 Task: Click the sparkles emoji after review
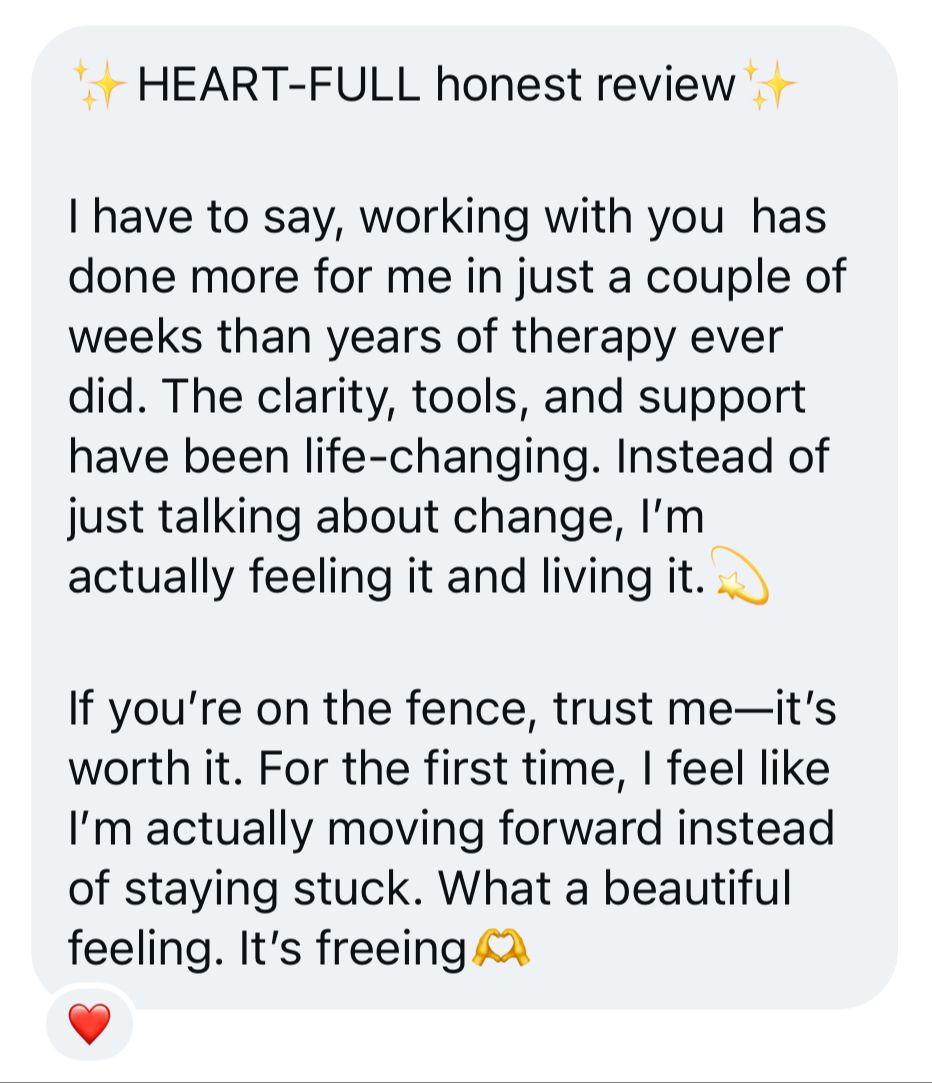(x=769, y=84)
